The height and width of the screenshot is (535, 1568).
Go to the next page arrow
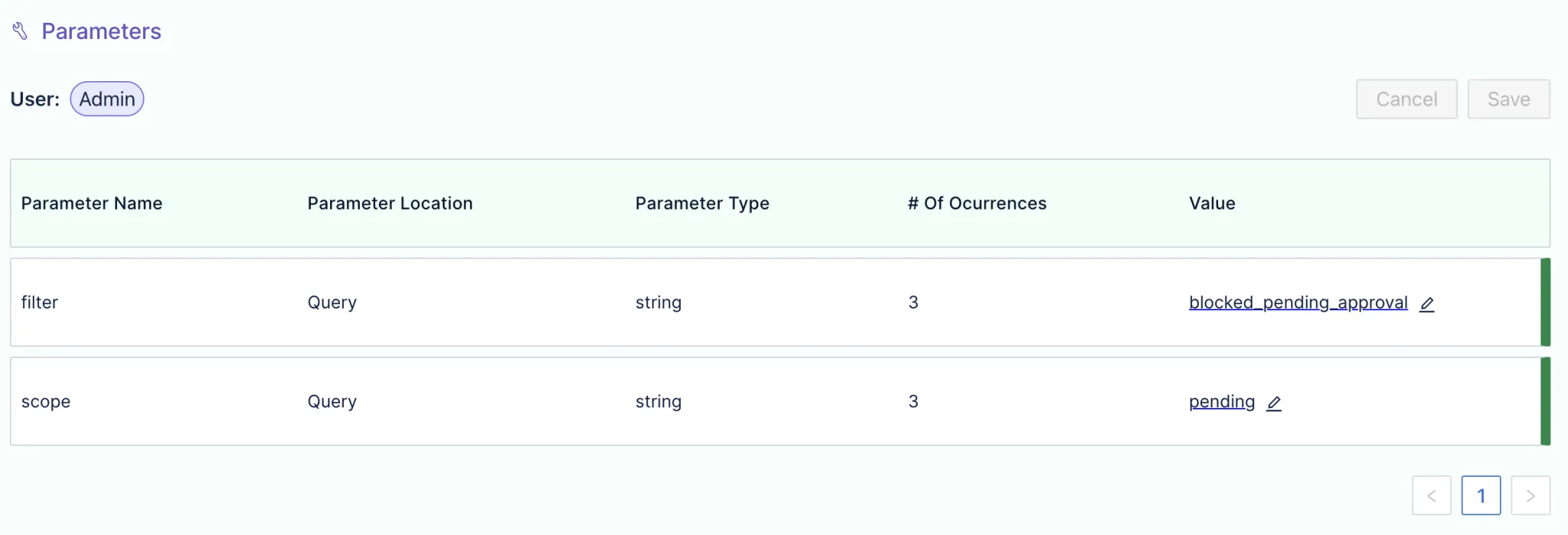tap(1530, 496)
